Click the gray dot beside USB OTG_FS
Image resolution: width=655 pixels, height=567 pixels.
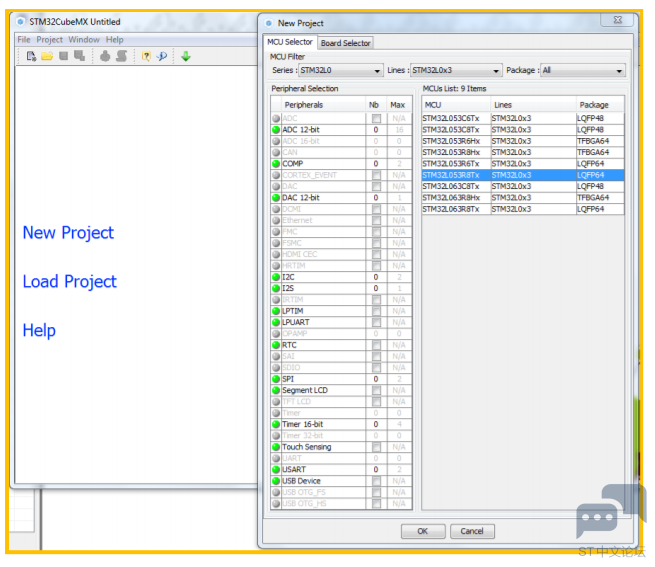[276, 492]
